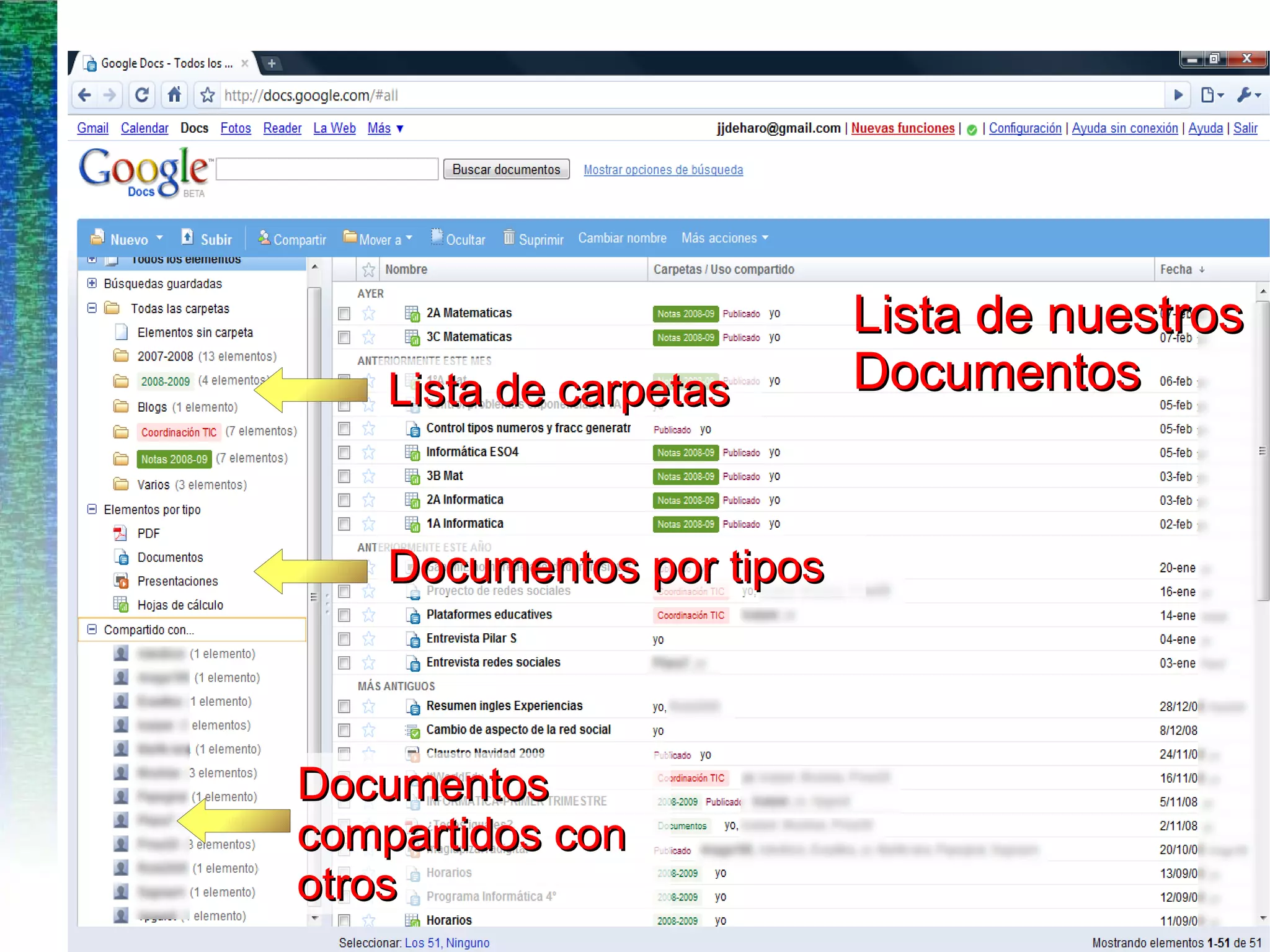Open the Nuevo dropdown menu
This screenshot has height=952, width=1270.
127,238
